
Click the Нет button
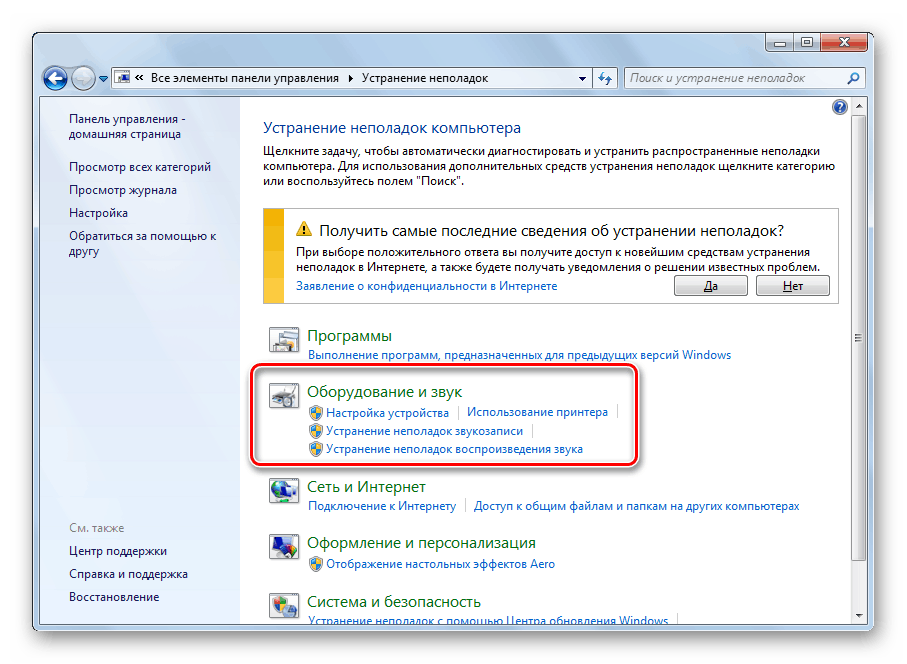(x=792, y=286)
